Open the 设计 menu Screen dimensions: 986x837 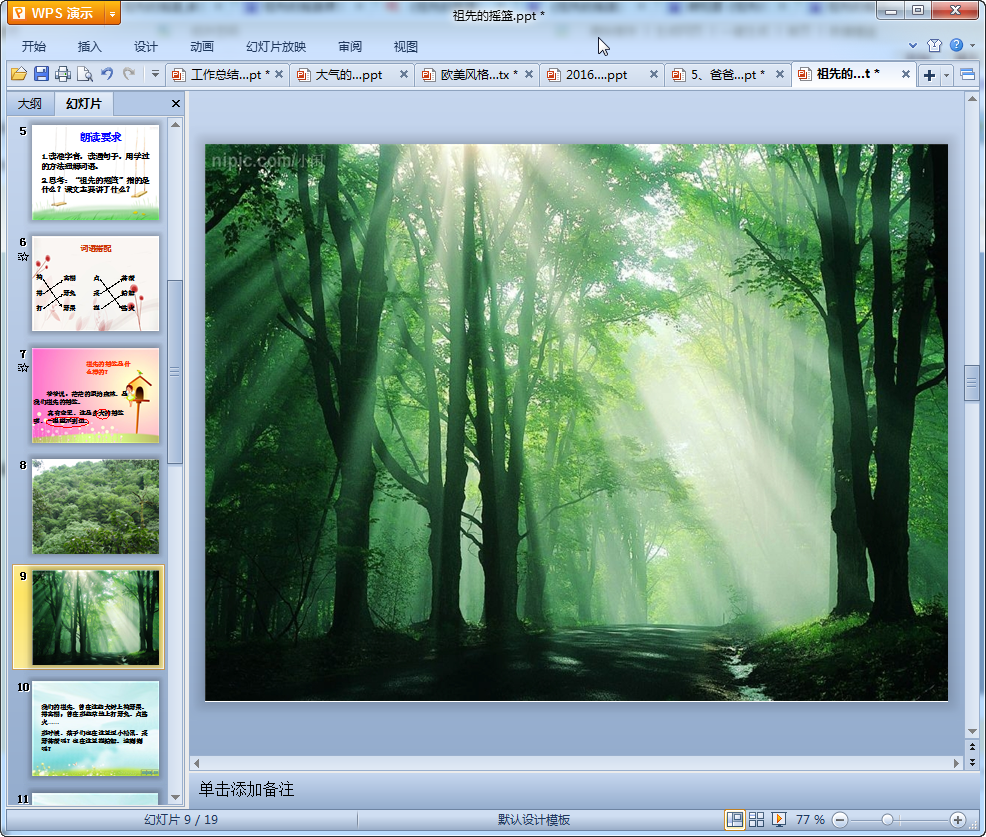click(x=145, y=47)
